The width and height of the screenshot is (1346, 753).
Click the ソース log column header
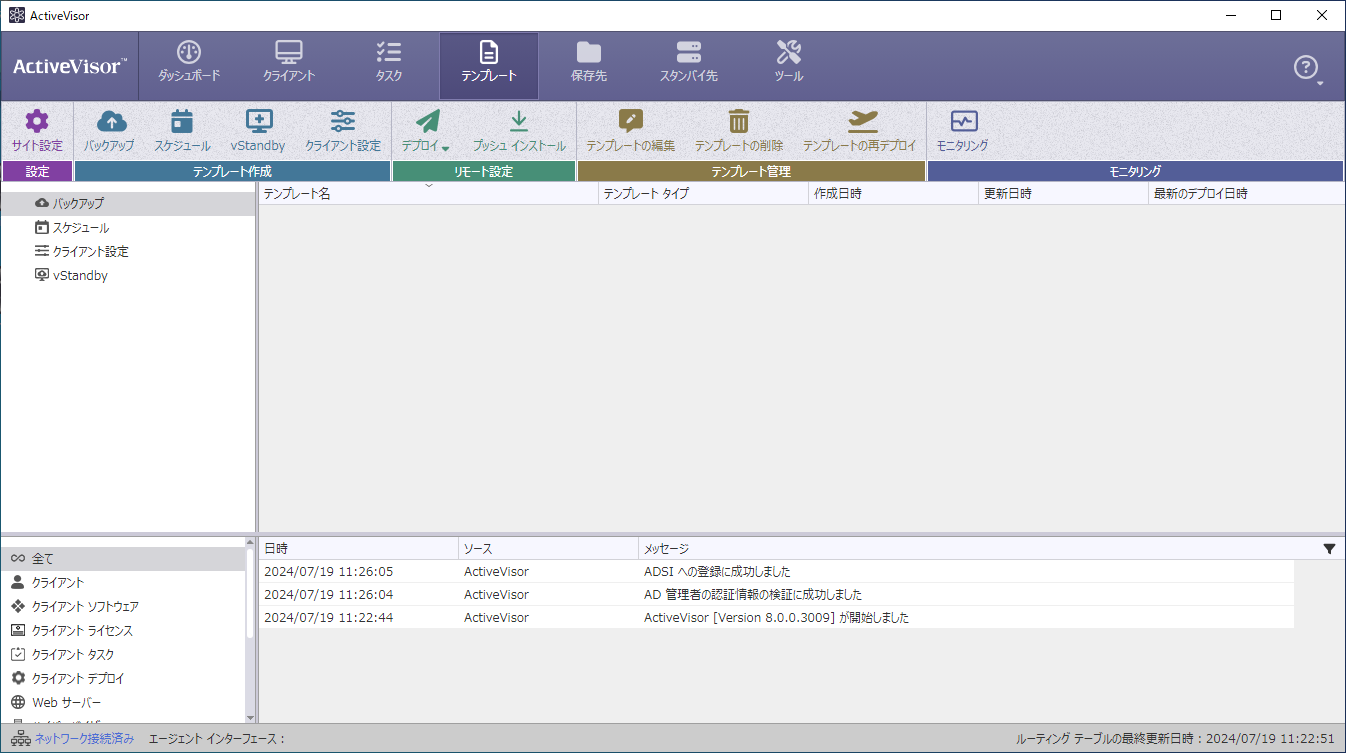548,549
